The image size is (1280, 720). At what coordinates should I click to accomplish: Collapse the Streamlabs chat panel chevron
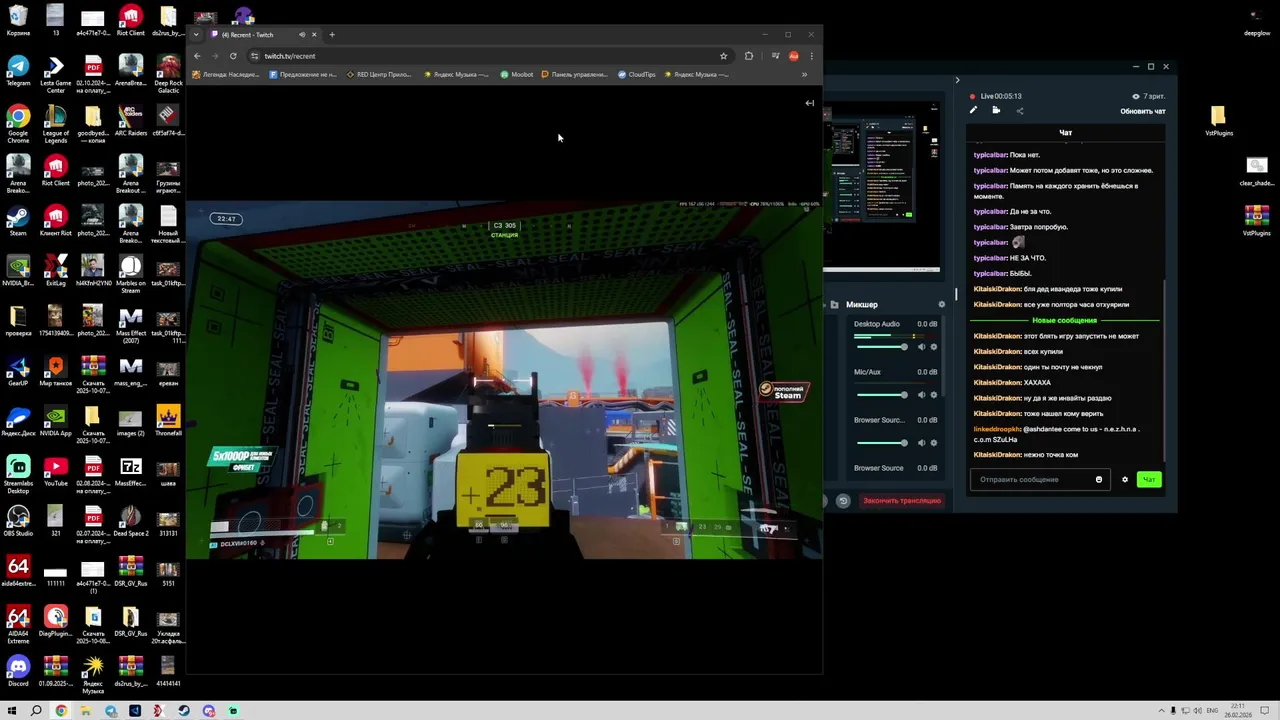pyautogui.click(x=957, y=80)
